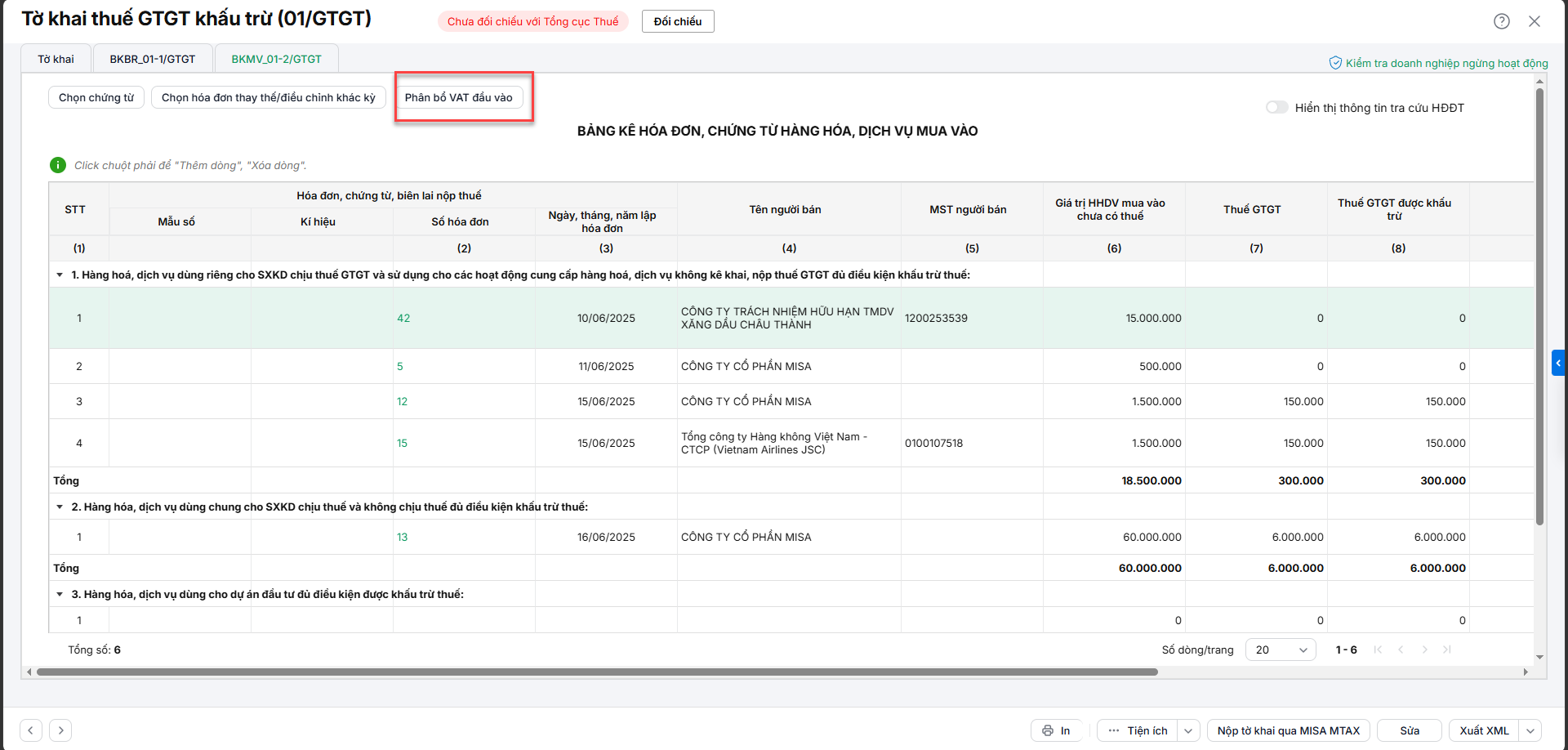Click the Xuất XML button

click(1485, 730)
